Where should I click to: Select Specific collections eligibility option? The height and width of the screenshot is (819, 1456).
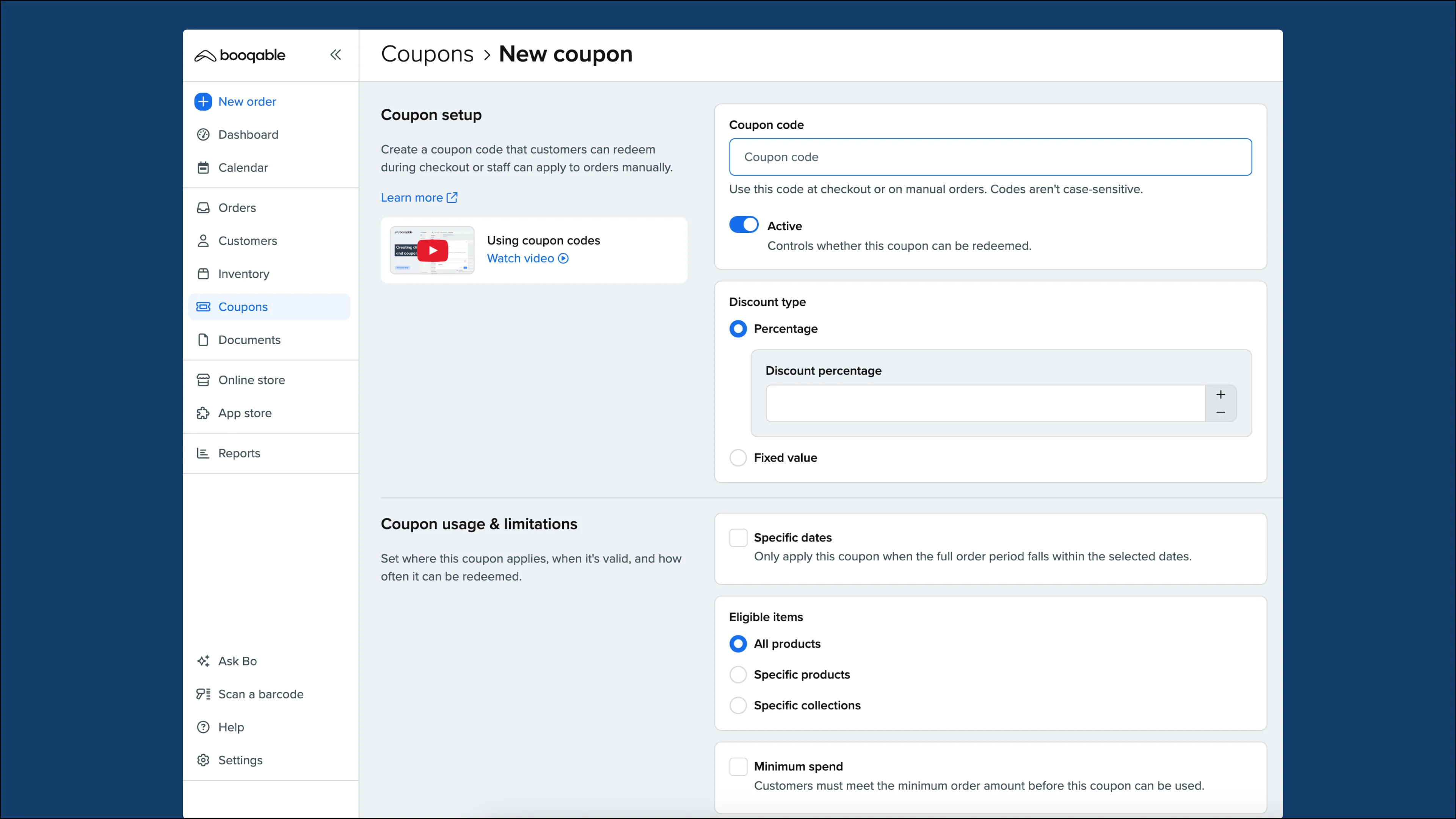tap(738, 705)
